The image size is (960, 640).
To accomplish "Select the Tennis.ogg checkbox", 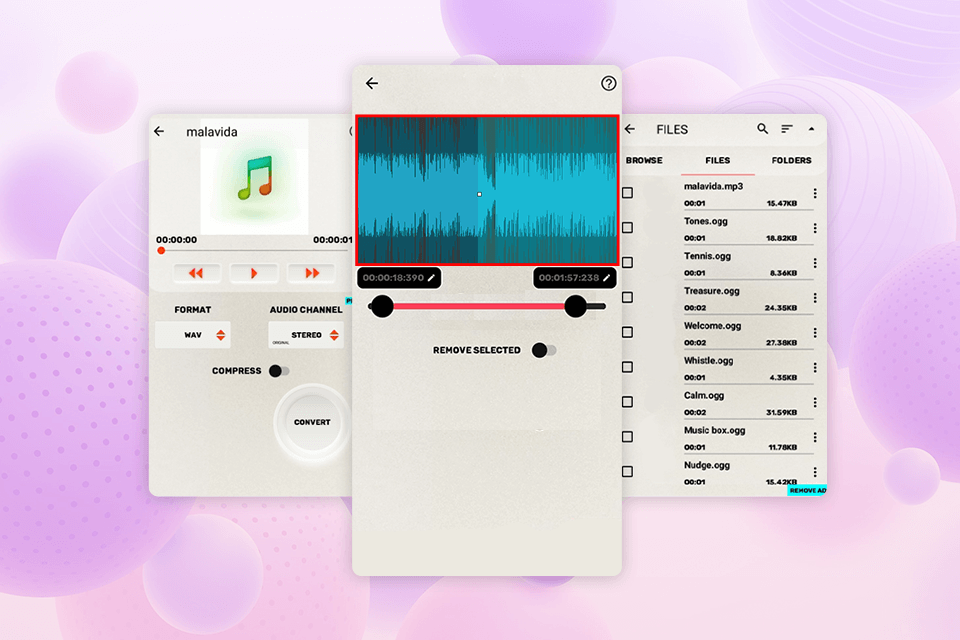I will coord(628,263).
